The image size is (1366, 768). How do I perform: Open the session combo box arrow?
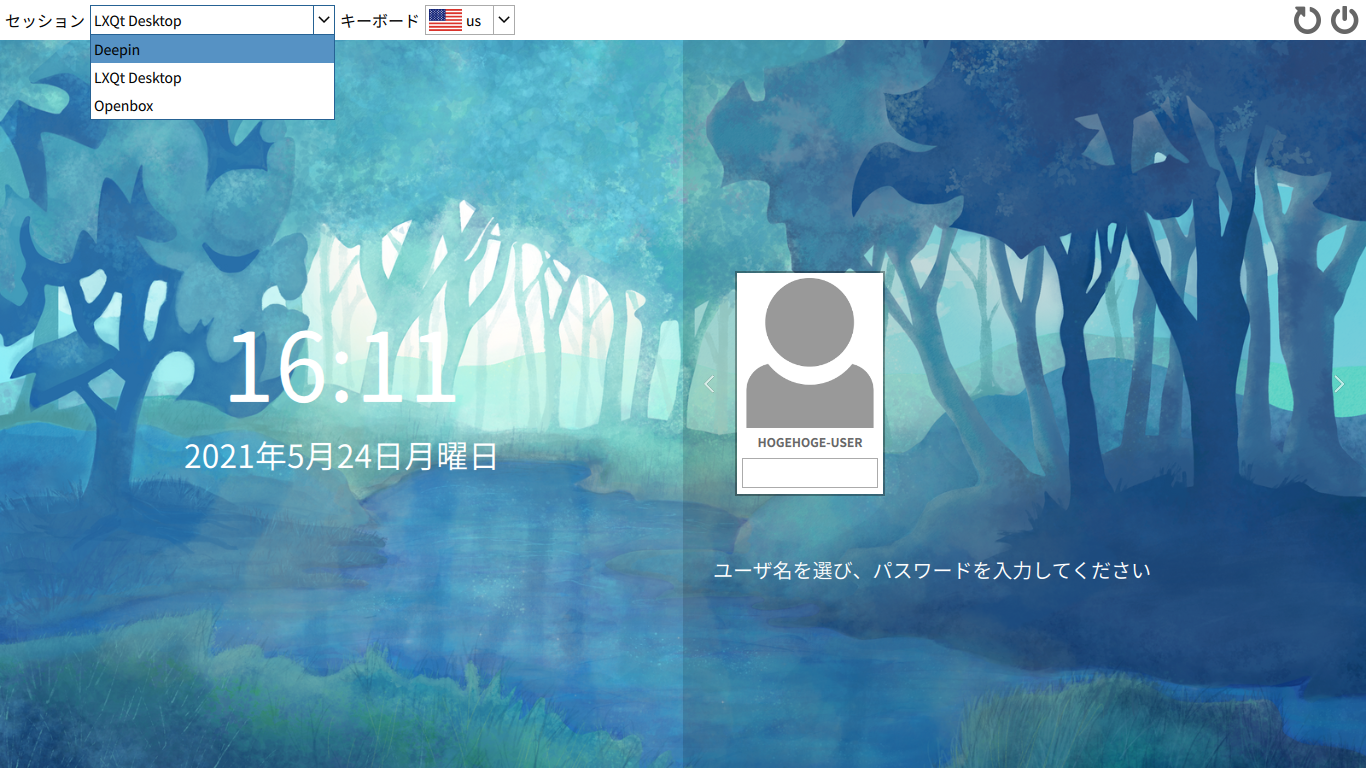(323, 20)
